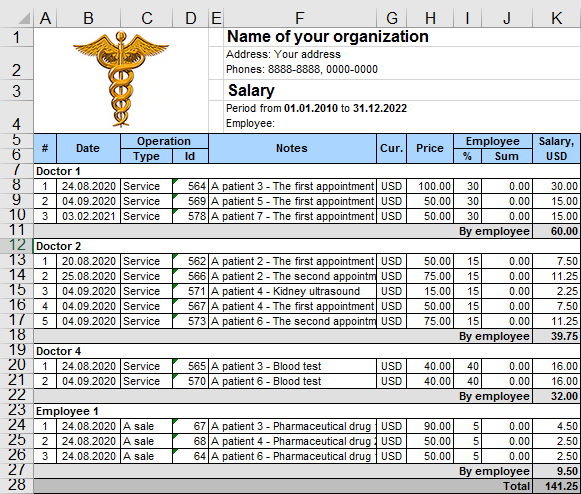Click the select-all corner triangle
This screenshot has height=494, width=581.
[x=24, y=18]
